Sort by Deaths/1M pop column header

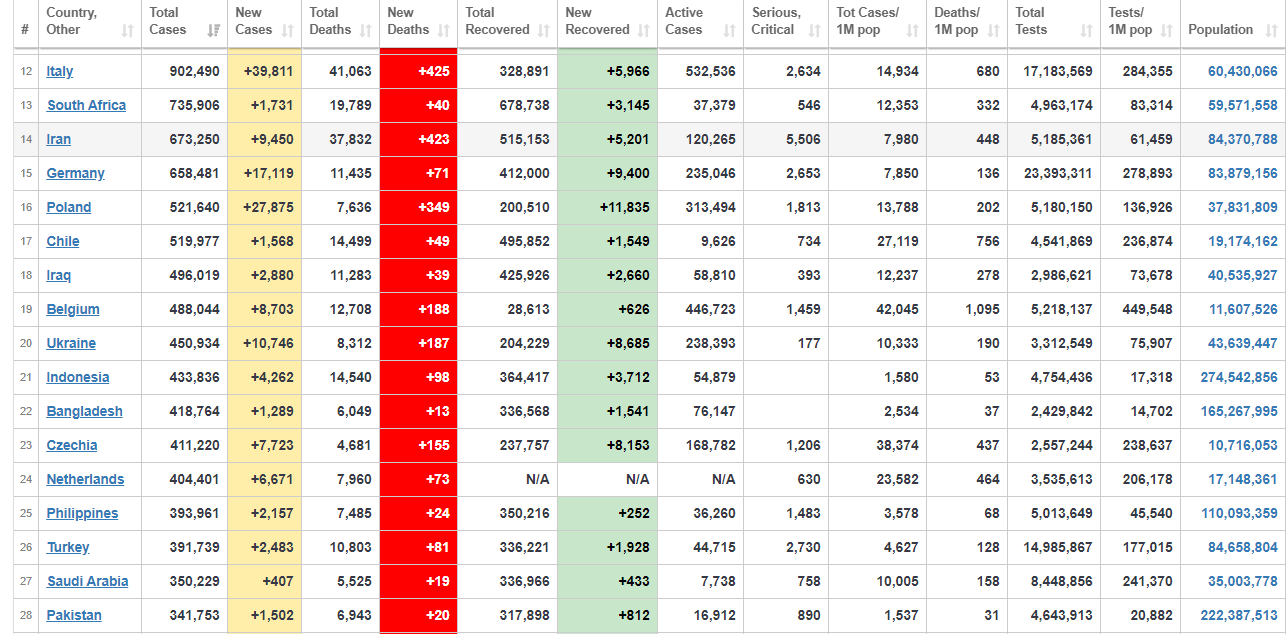[x=966, y=22]
